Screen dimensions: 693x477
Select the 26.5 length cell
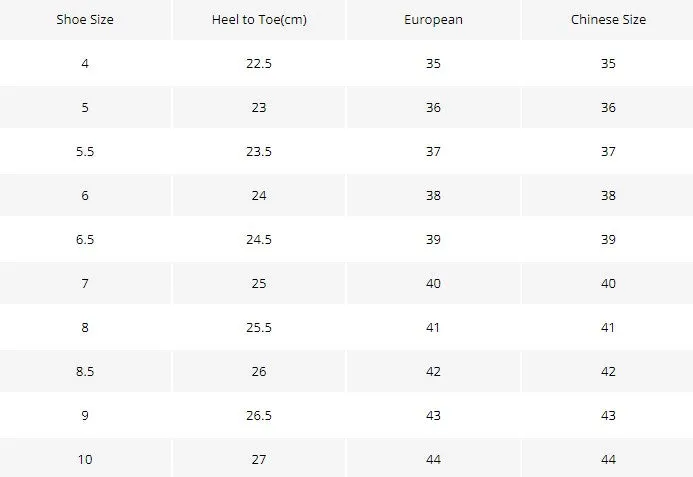(259, 416)
